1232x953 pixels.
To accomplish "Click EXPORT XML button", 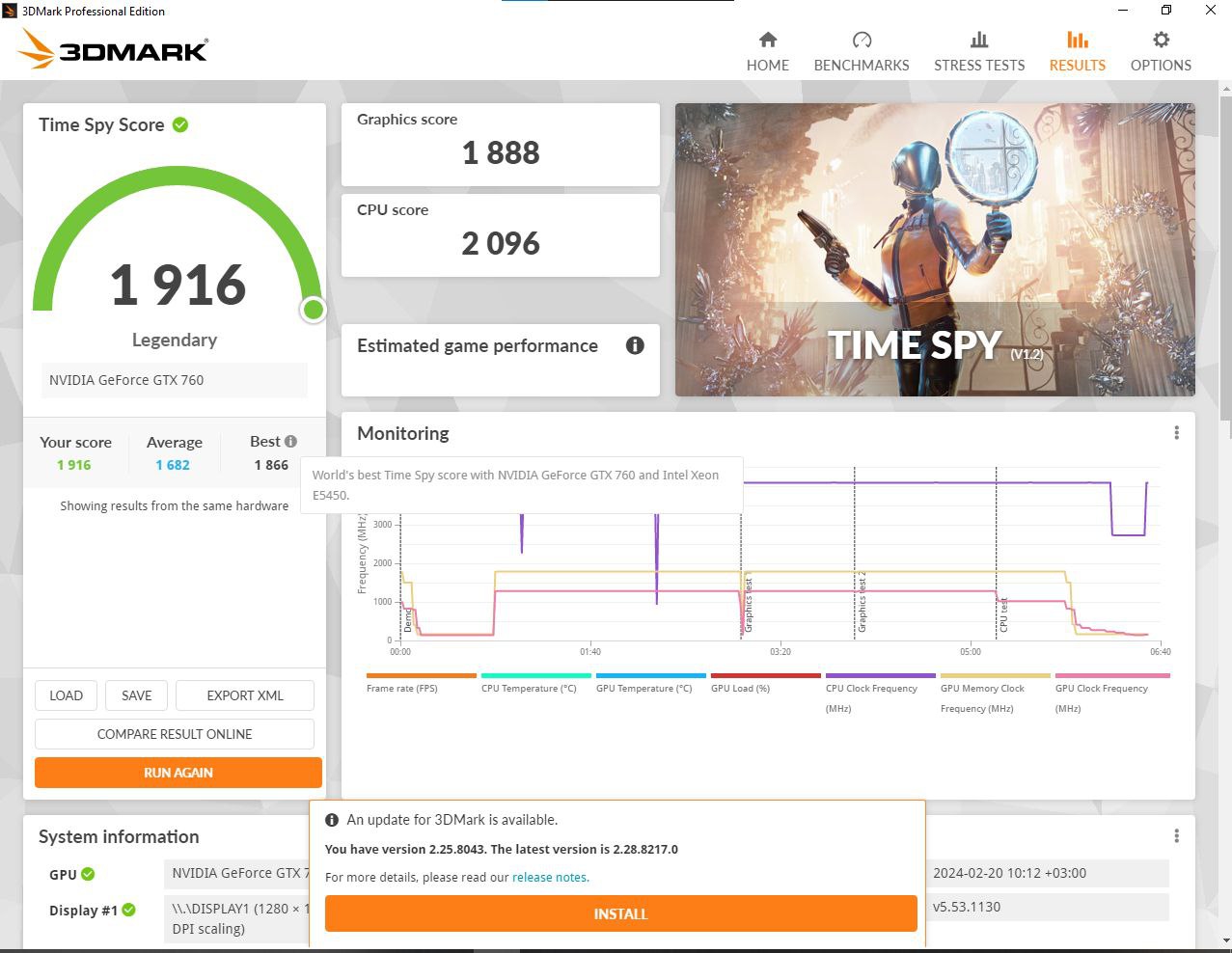I will point(245,695).
